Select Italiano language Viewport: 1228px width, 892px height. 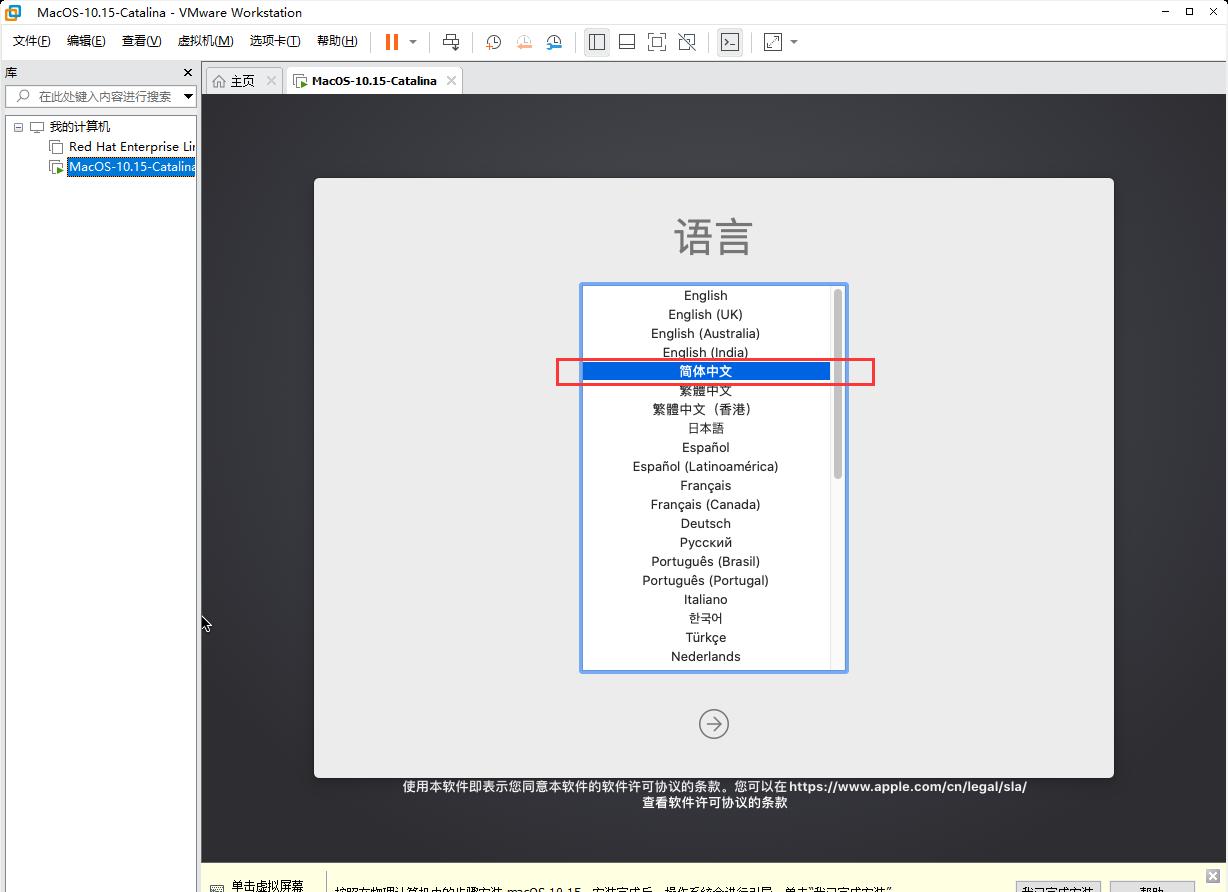coord(706,599)
